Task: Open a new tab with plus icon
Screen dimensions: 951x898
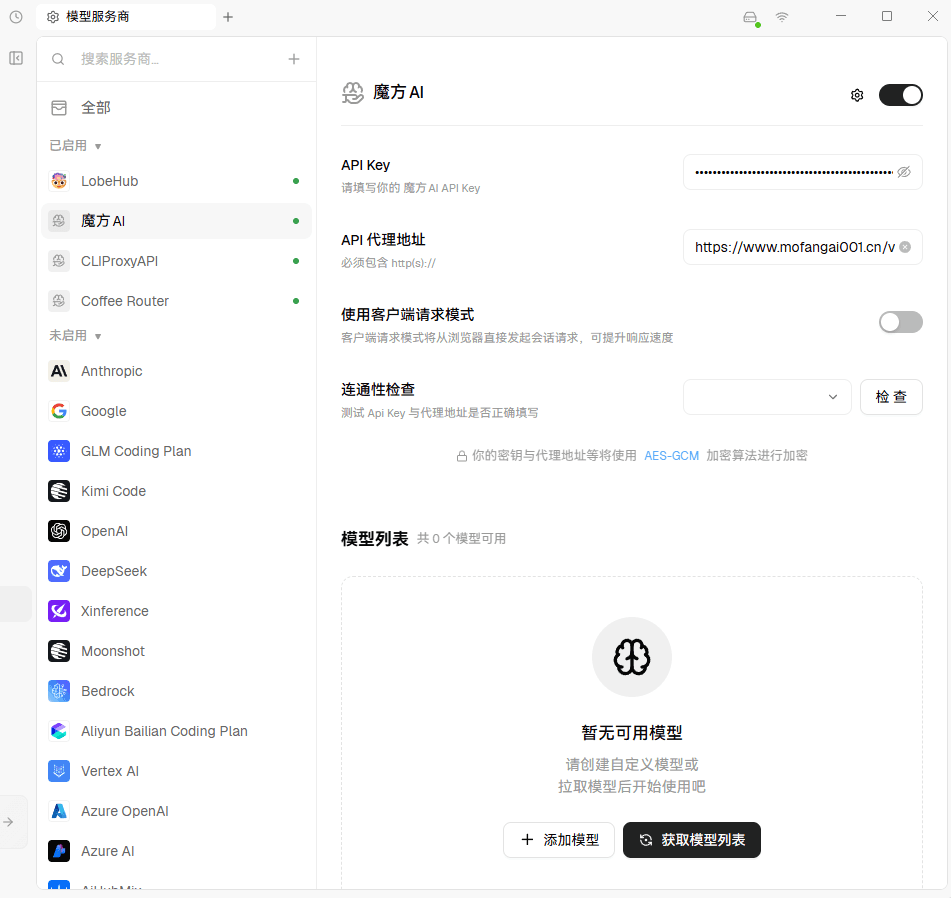Action: click(228, 17)
